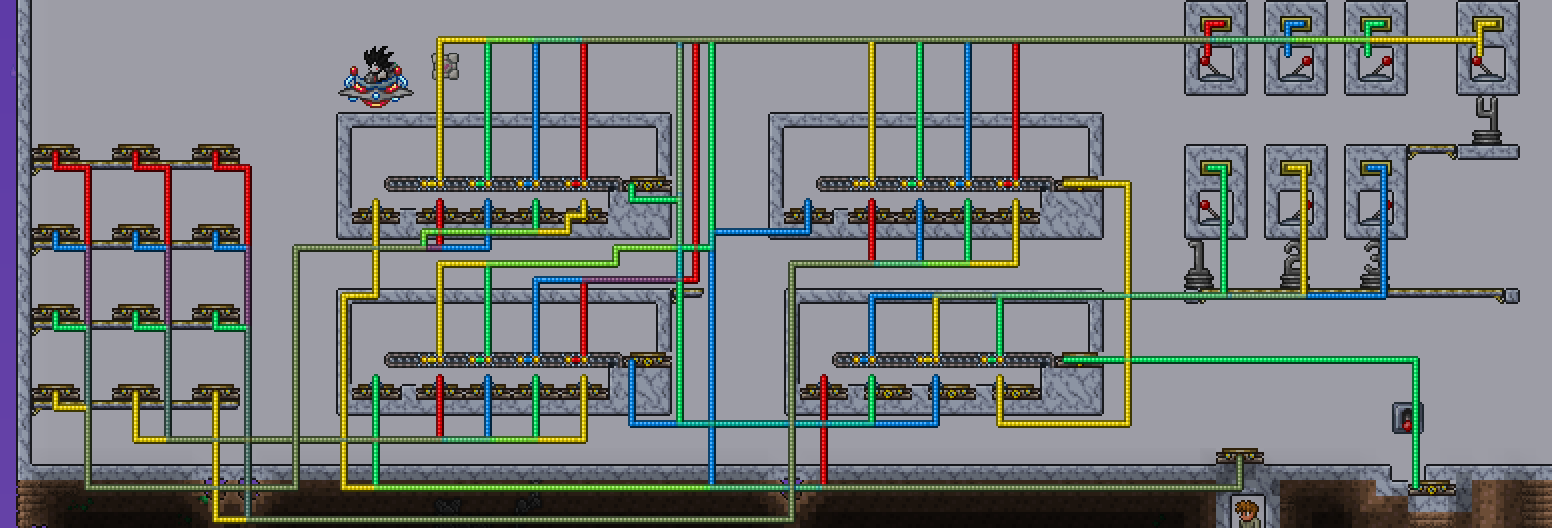This screenshot has height=528, width=1552.
Task: Click red-wired teleporter under the lower-right conveyor
Action: pos(824,393)
